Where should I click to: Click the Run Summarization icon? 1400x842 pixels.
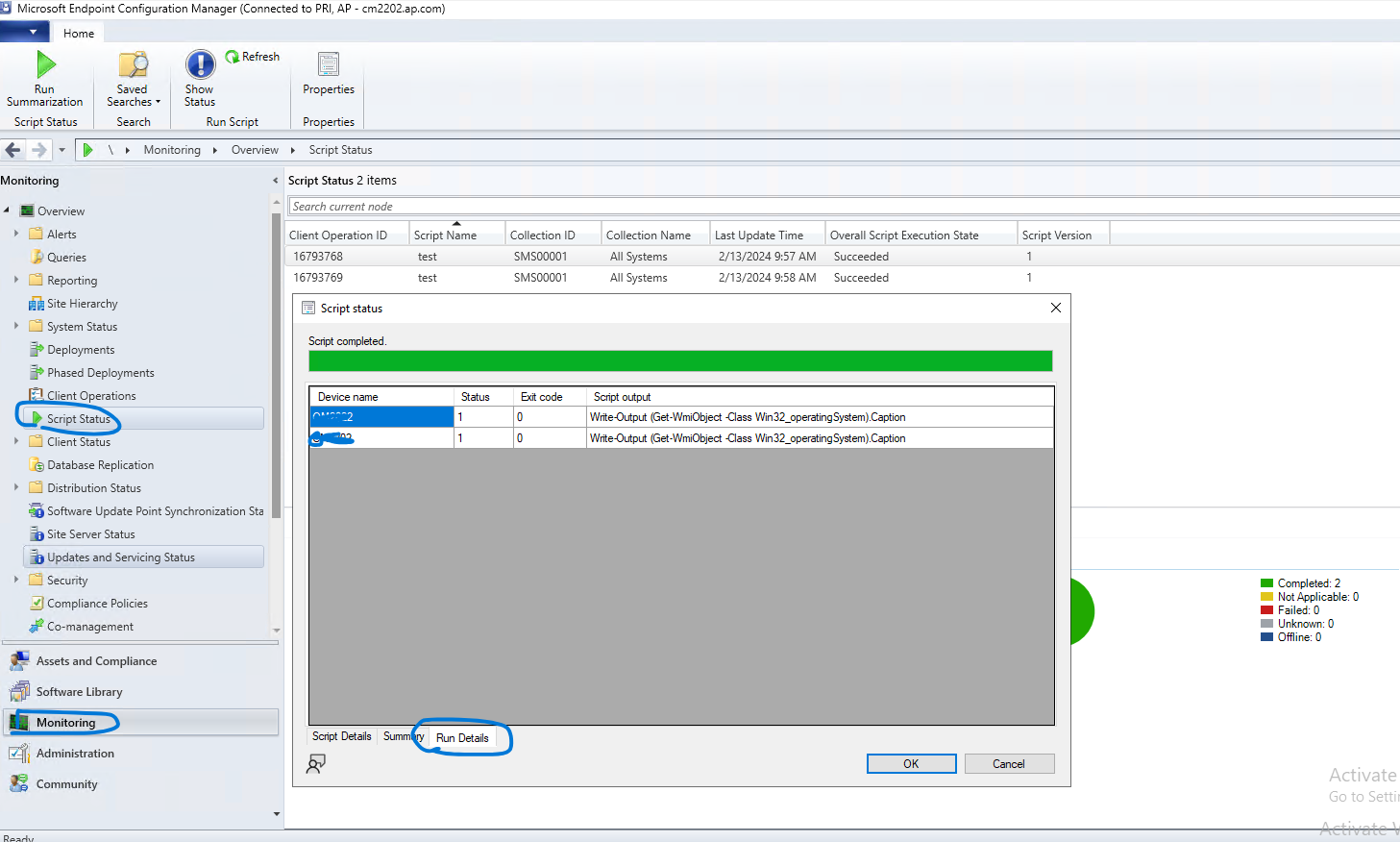click(x=45, y=65)
